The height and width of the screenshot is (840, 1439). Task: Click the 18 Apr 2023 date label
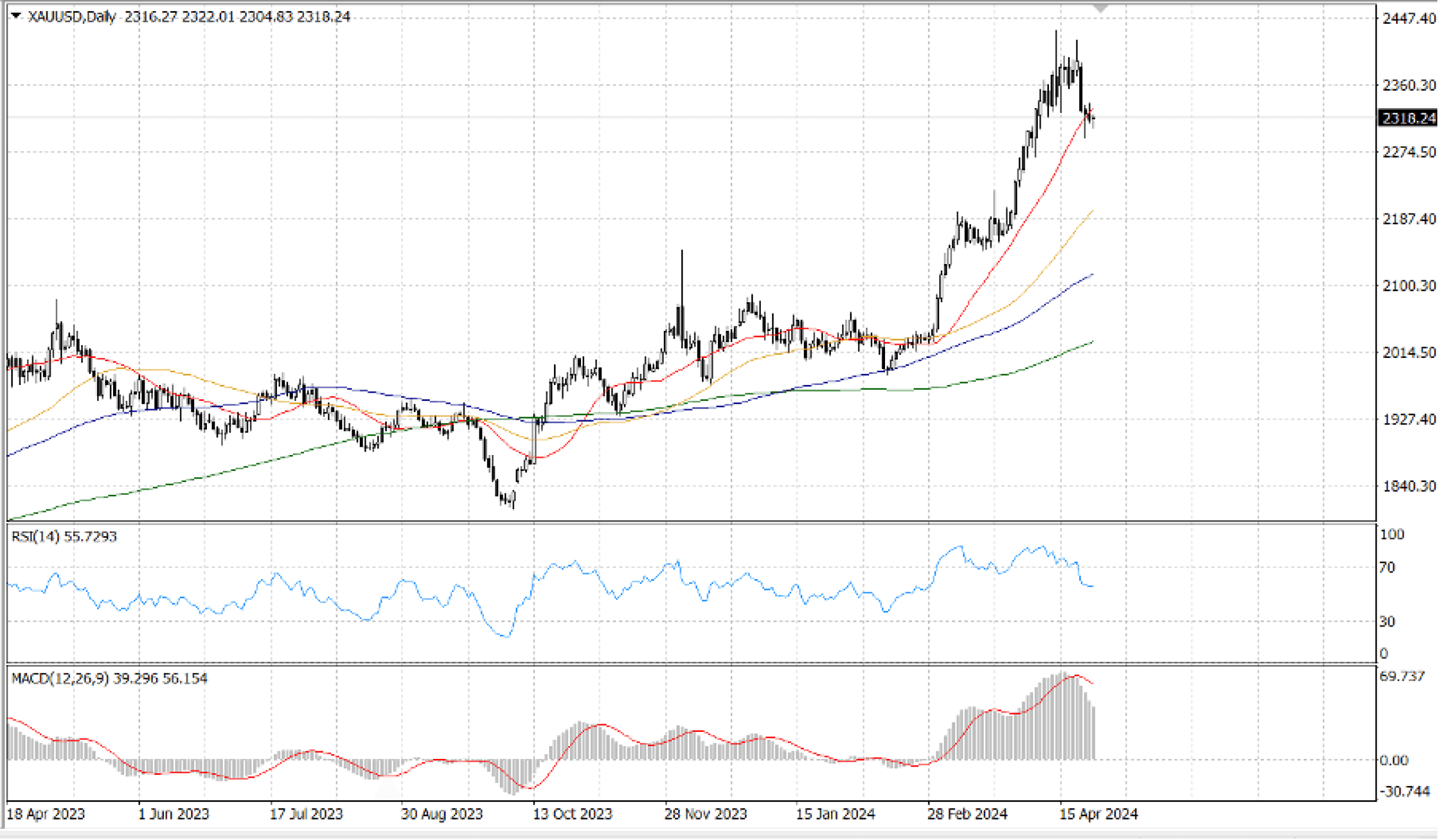point(46,814)
